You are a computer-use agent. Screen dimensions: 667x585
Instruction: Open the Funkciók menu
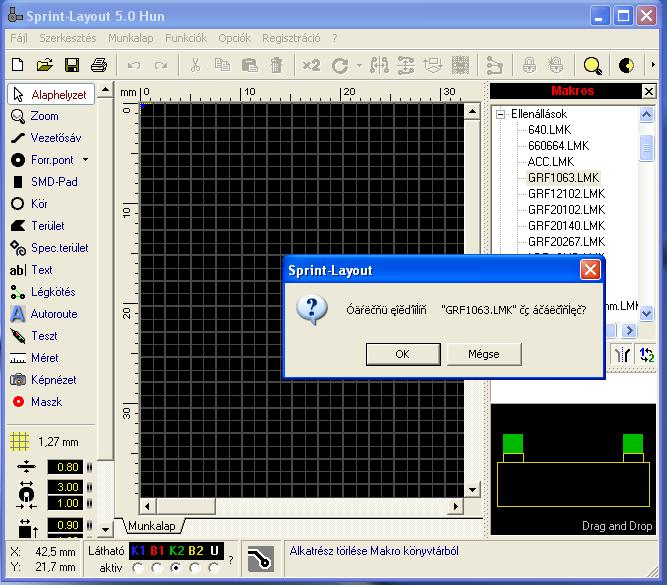[186, 38]
